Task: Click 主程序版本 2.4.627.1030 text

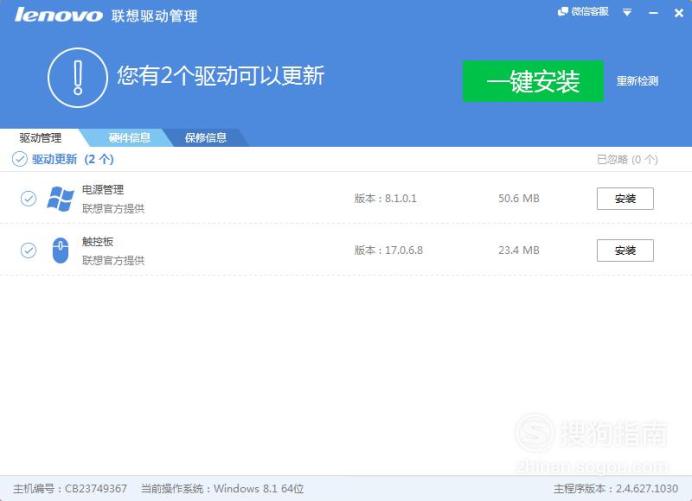Action: coord(616,489)
